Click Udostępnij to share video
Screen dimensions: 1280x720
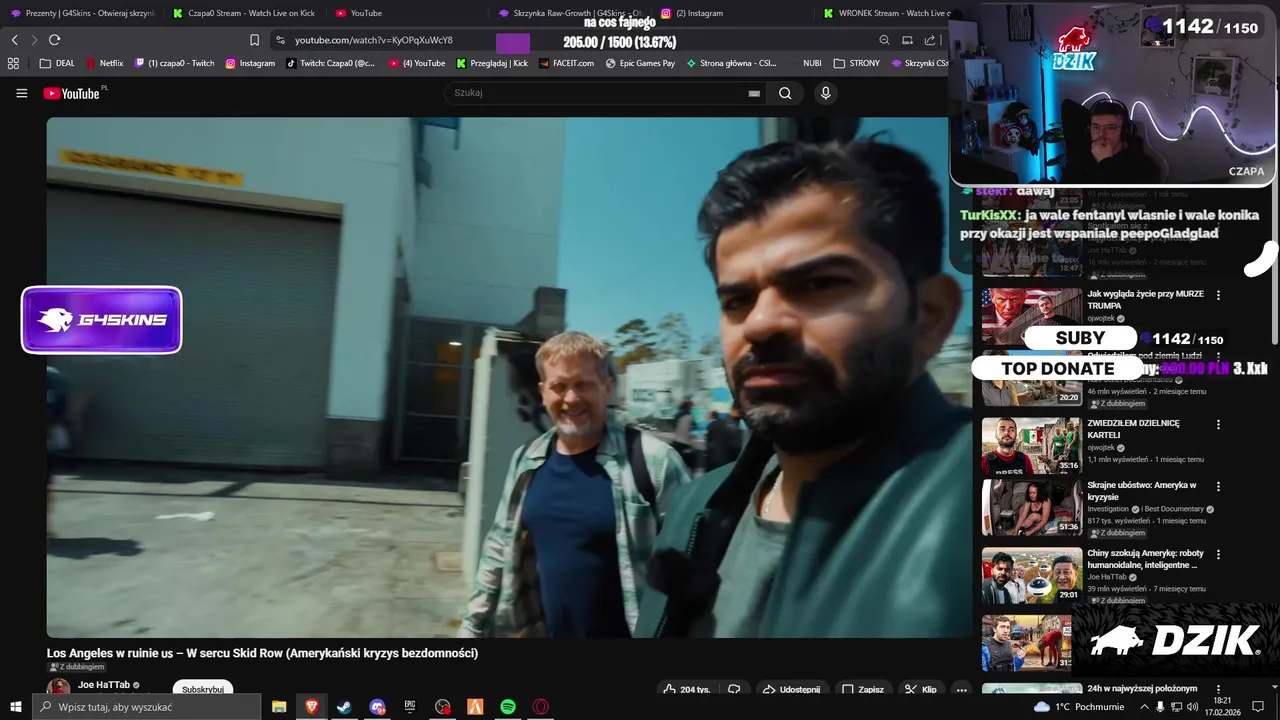791,689
